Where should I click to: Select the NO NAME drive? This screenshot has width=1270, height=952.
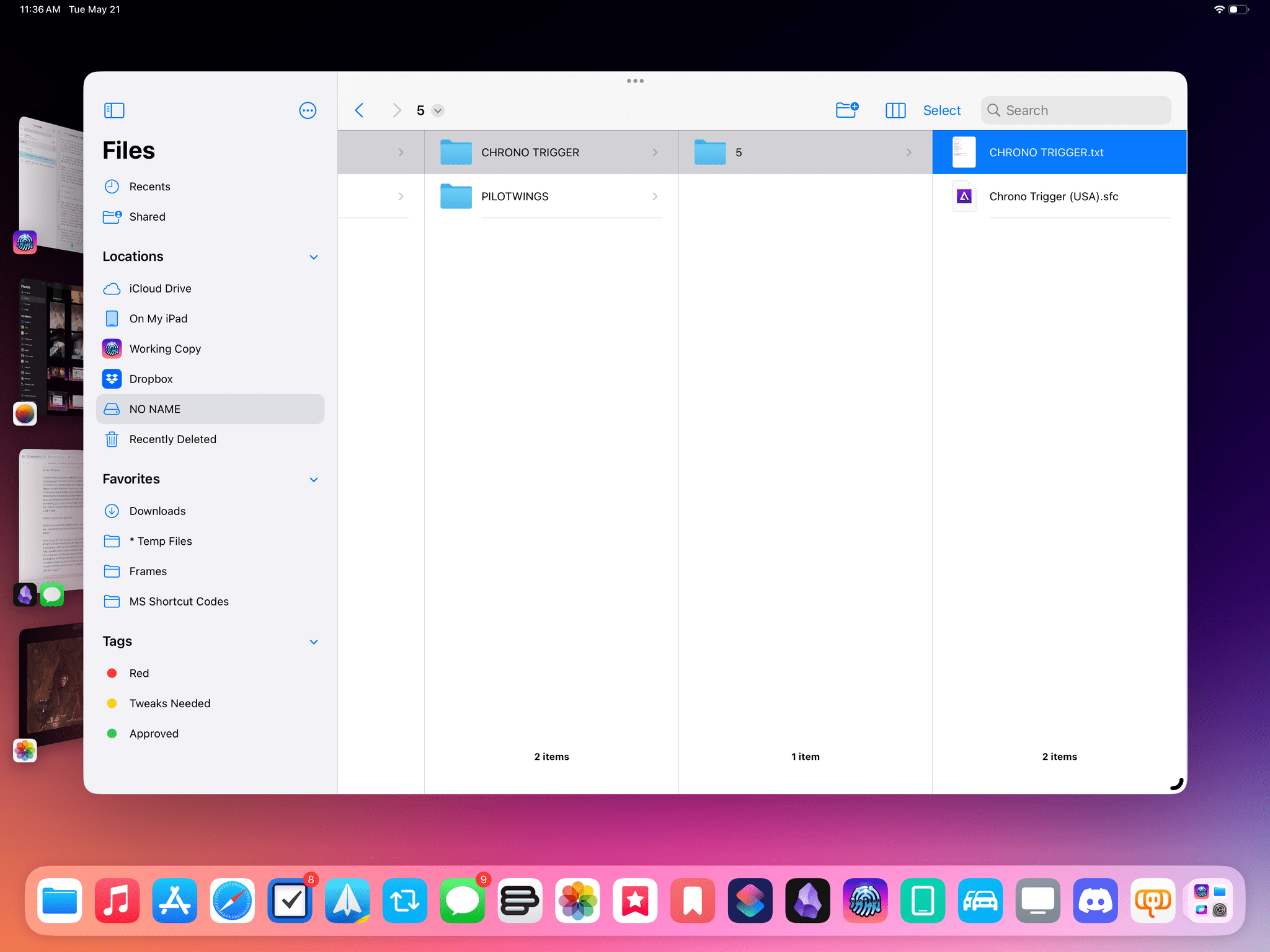(x=210, y=409)
